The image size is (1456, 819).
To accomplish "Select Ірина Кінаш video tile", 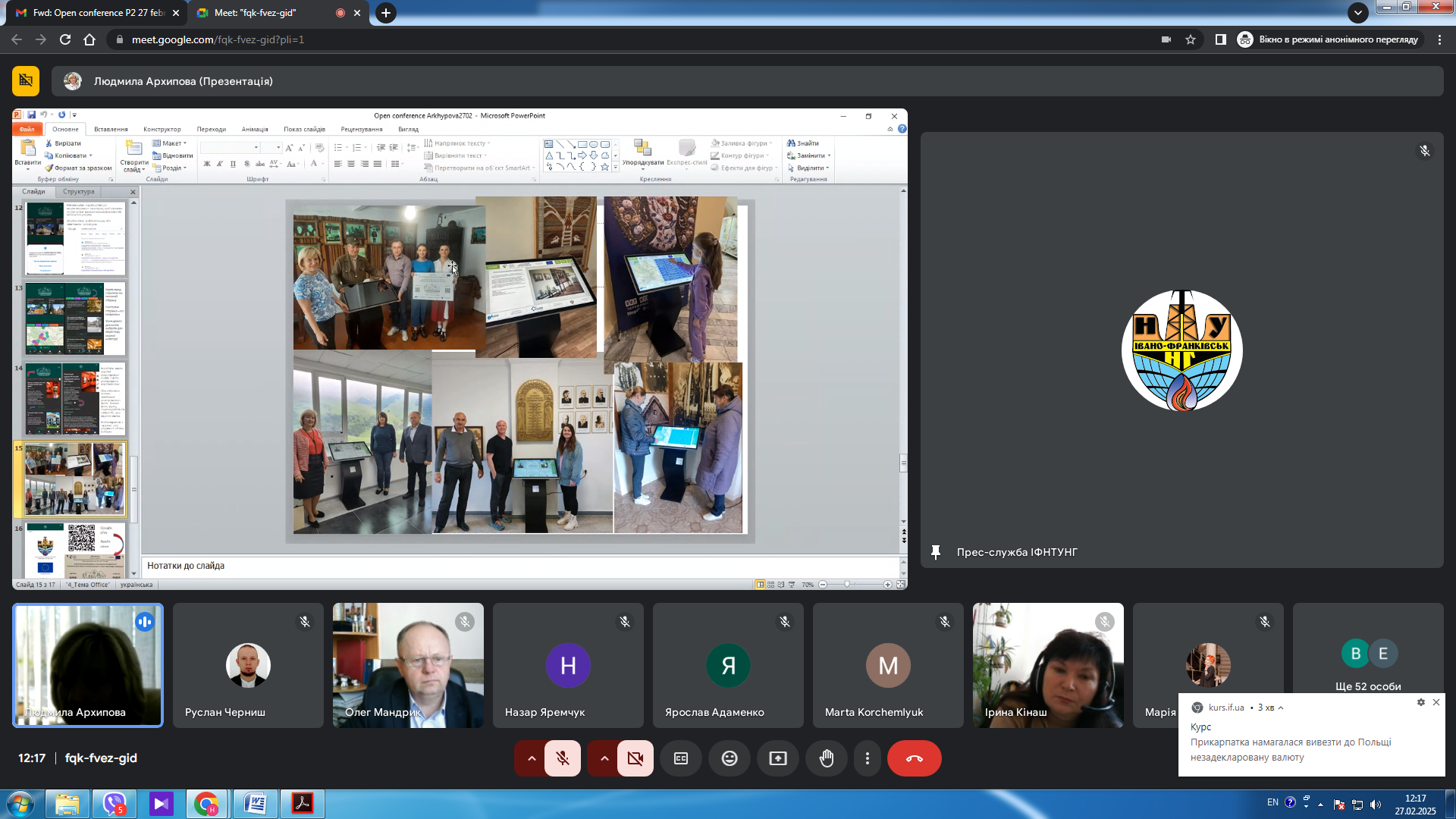I will coord(1048,665).
